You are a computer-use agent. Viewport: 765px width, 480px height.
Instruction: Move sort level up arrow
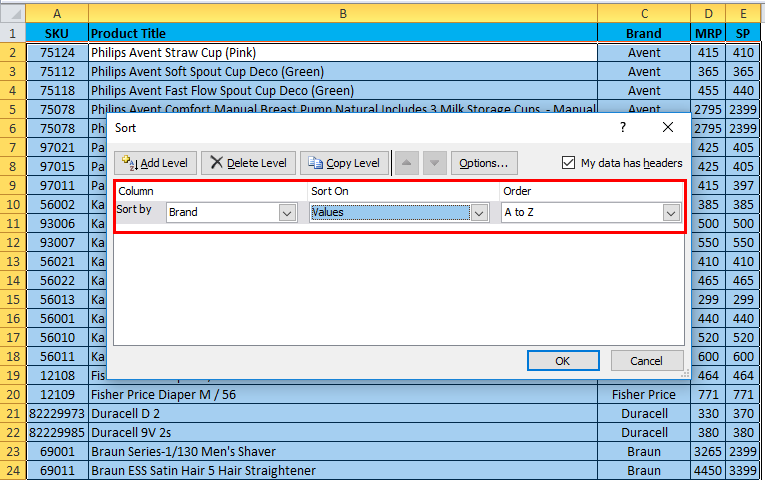pos(407,163)
